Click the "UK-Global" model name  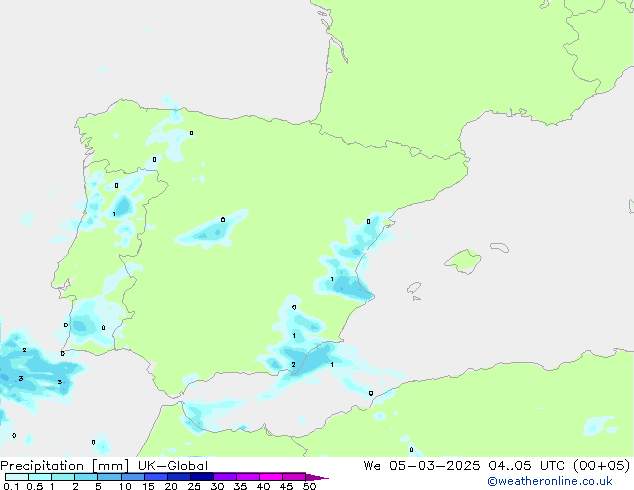173,466
